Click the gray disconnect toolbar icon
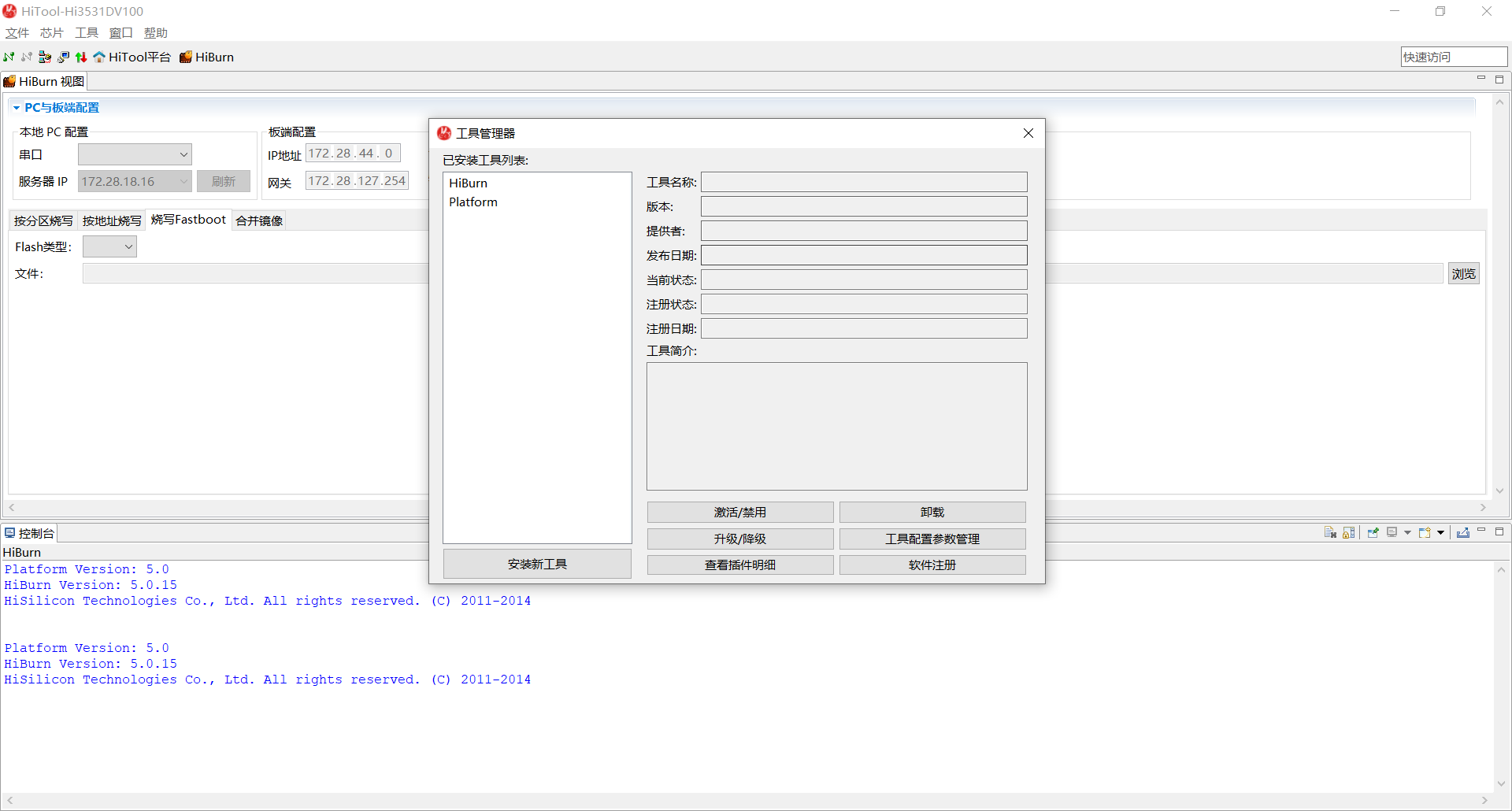 pos(26,57)
